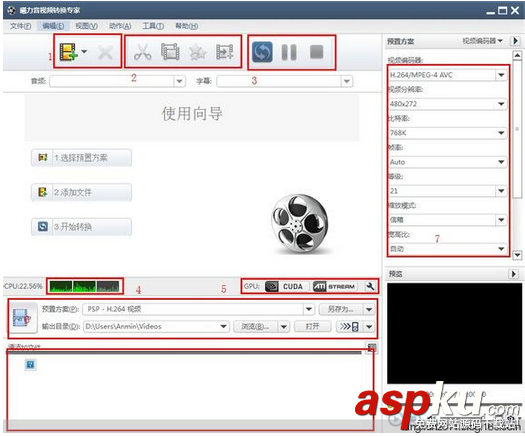Open the 预置方案 PSP - H.264 profile dropdown
Screen dimensions: 525x436
tap(309, 309)
